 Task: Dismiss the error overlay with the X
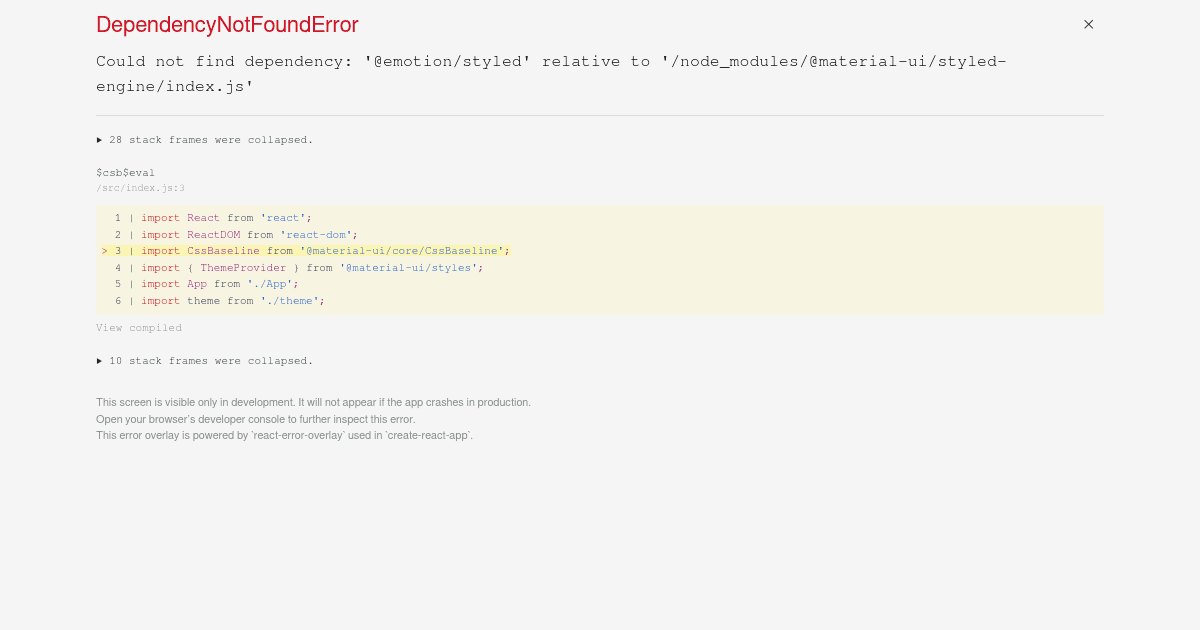pyautogui.click(x=1088, y=24)
